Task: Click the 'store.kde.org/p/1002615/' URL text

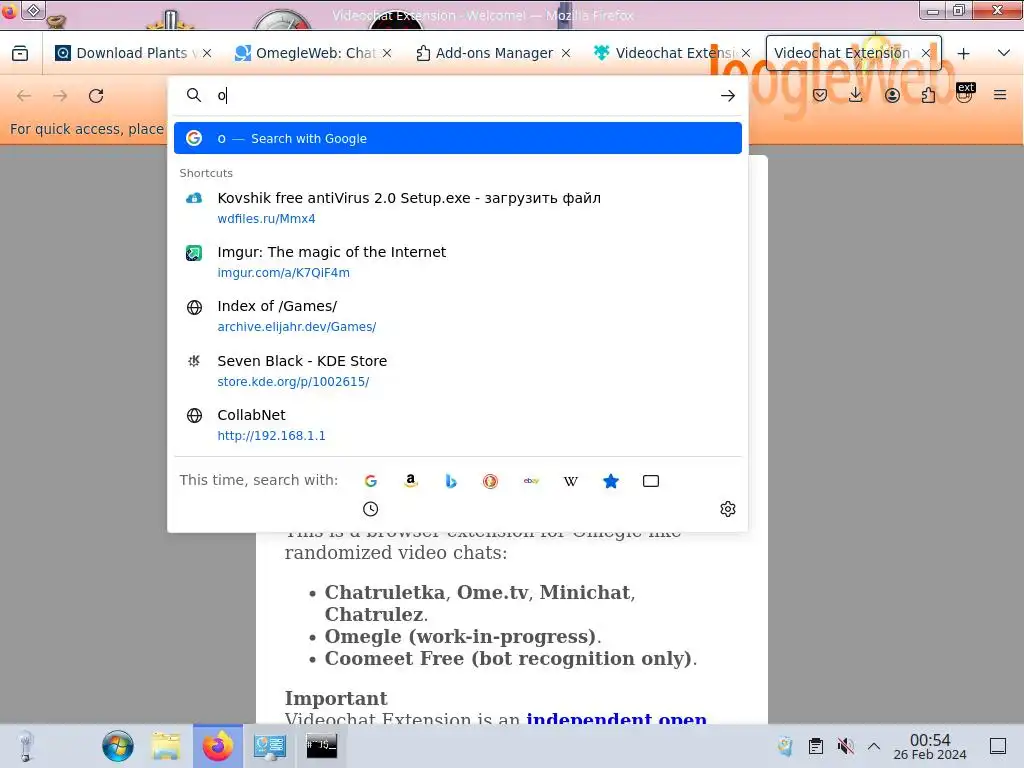Action: (293, 381)
